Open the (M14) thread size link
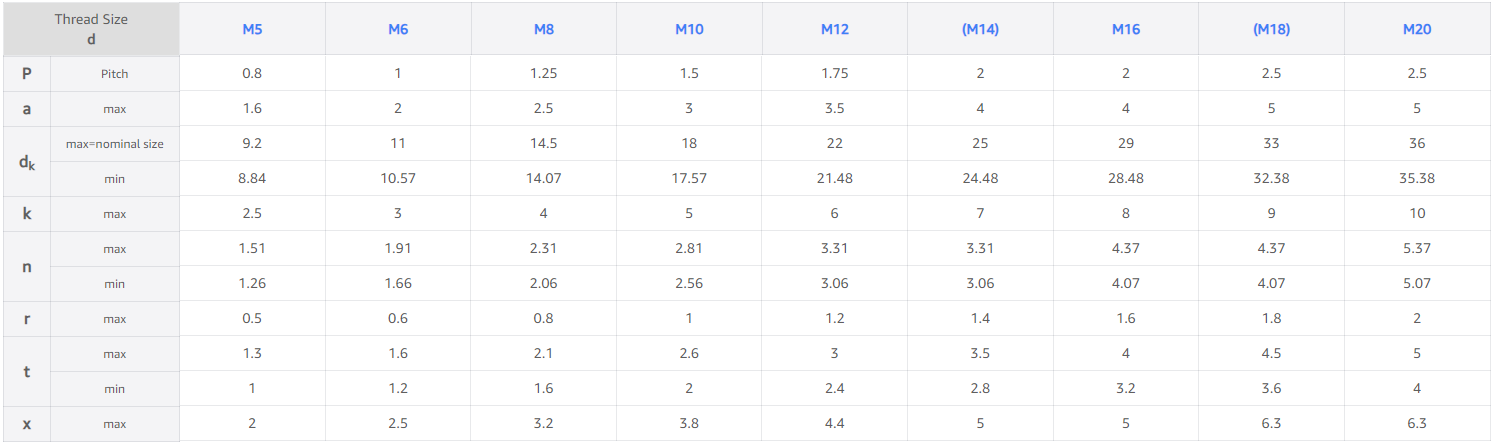 [x=980, y=29]
